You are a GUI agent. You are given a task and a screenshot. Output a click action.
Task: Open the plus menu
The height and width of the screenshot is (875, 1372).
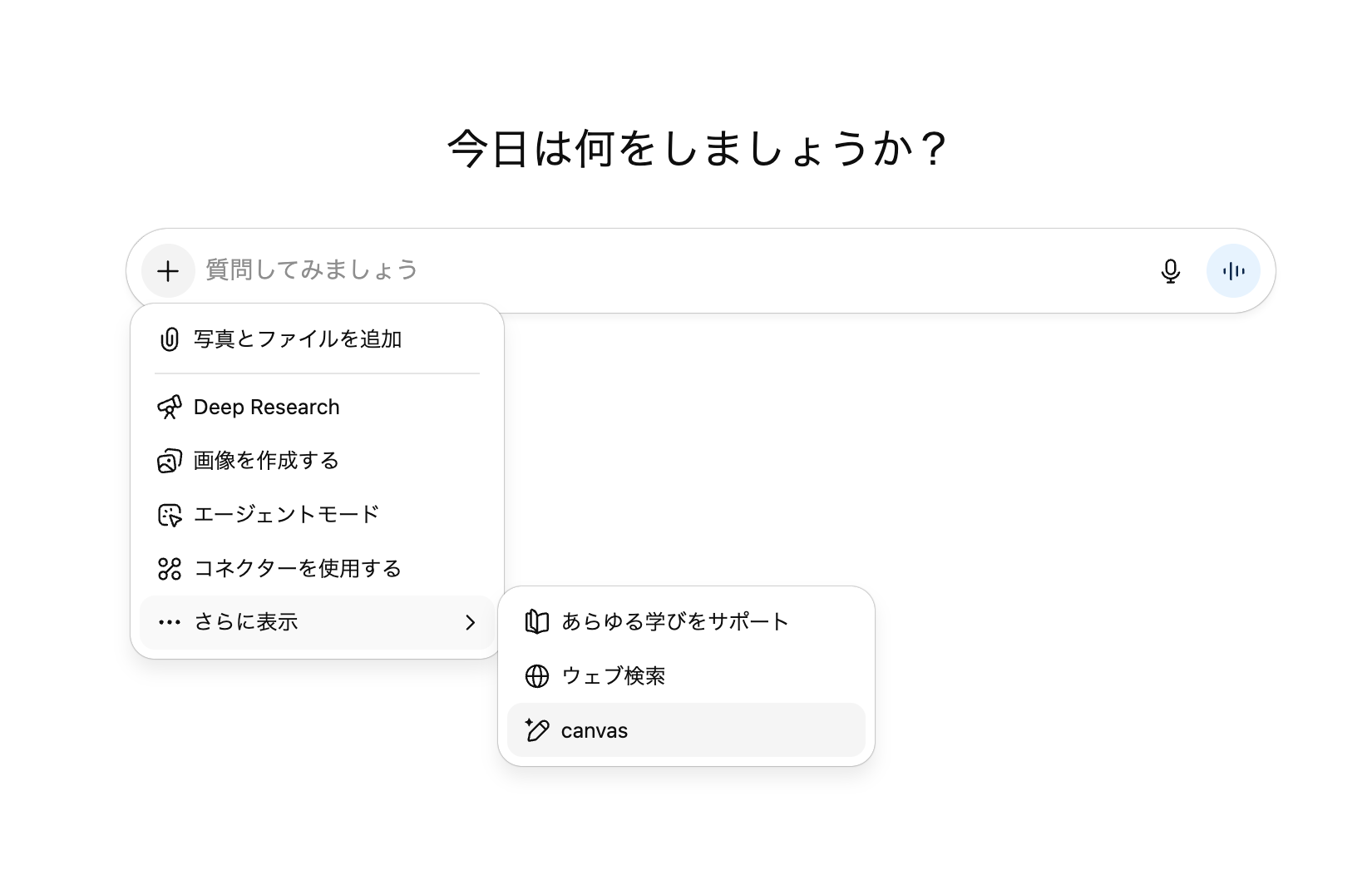tap(169, 270)
